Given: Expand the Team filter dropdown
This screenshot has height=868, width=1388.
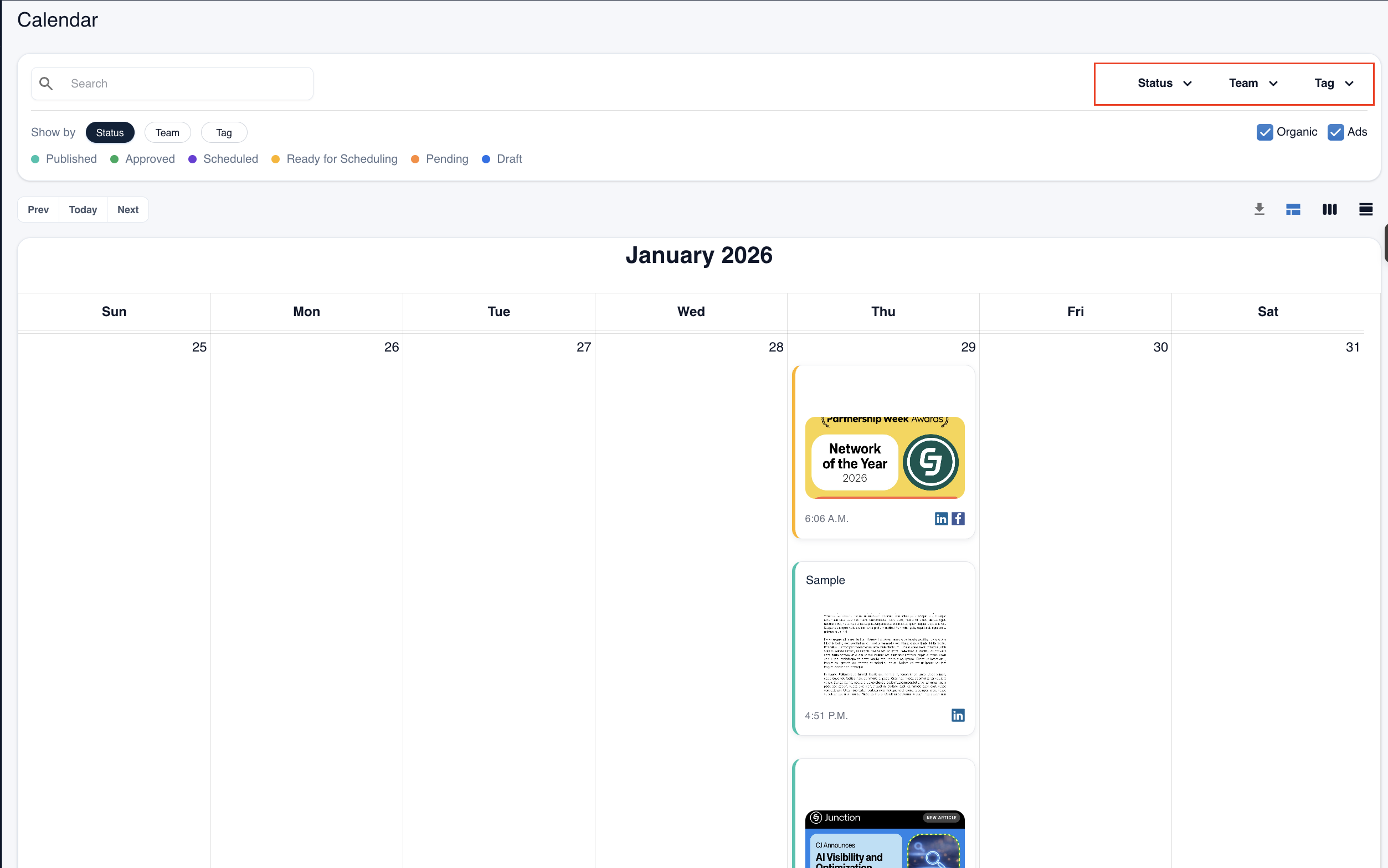Looking at the screenshot, I should coord(1252,83).
